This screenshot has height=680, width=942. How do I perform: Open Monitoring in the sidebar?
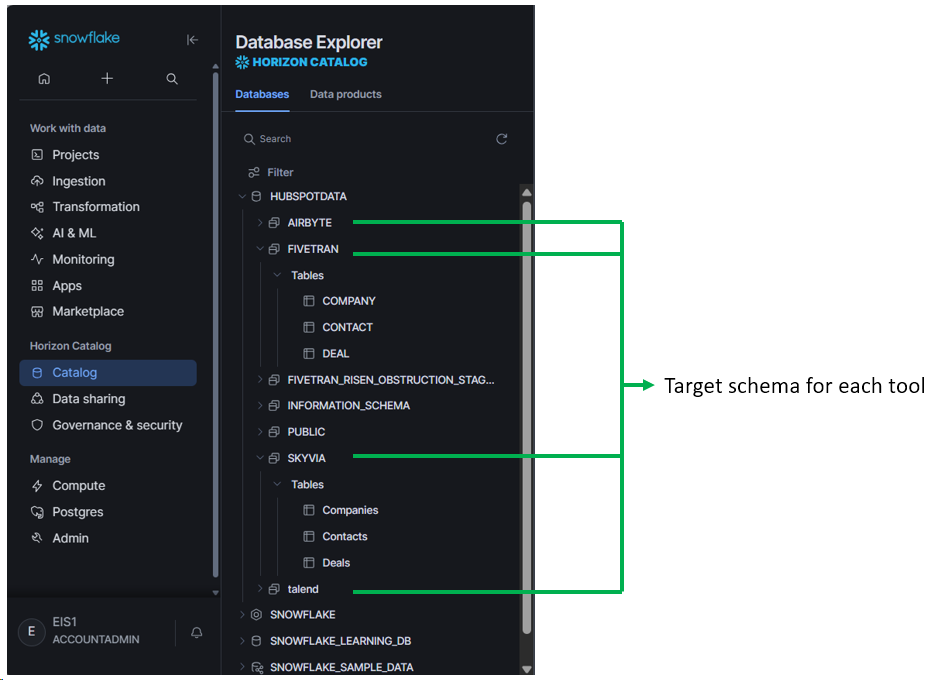point(108,260)
